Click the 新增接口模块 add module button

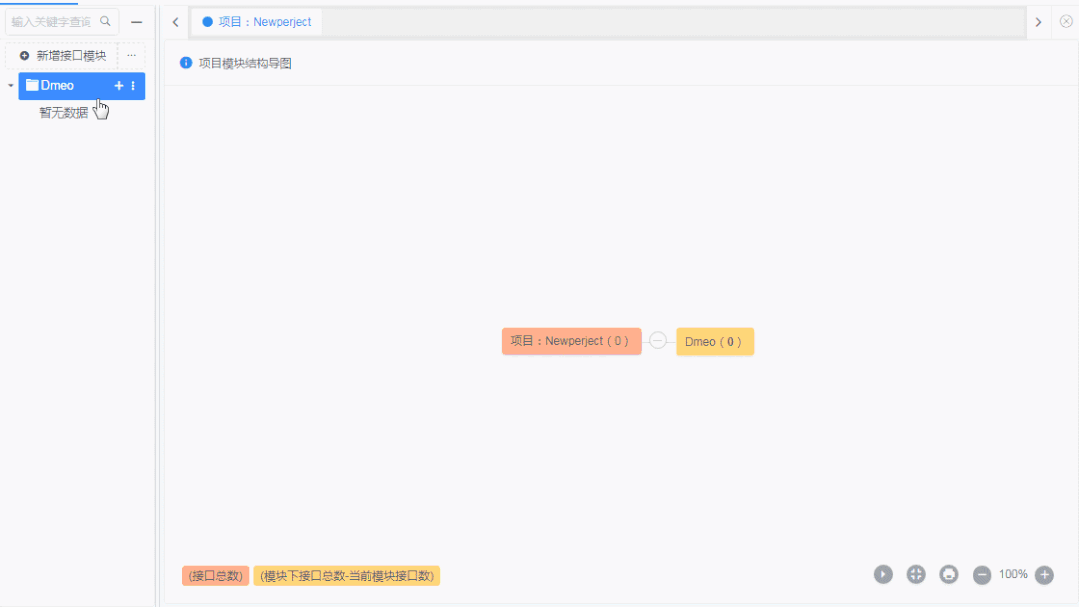[62, 55]
